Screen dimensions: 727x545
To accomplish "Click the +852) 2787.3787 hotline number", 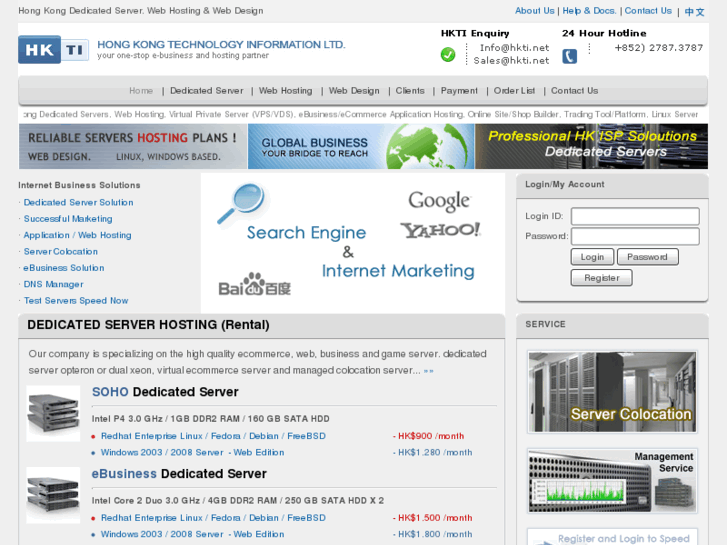I will click(658, 48).
